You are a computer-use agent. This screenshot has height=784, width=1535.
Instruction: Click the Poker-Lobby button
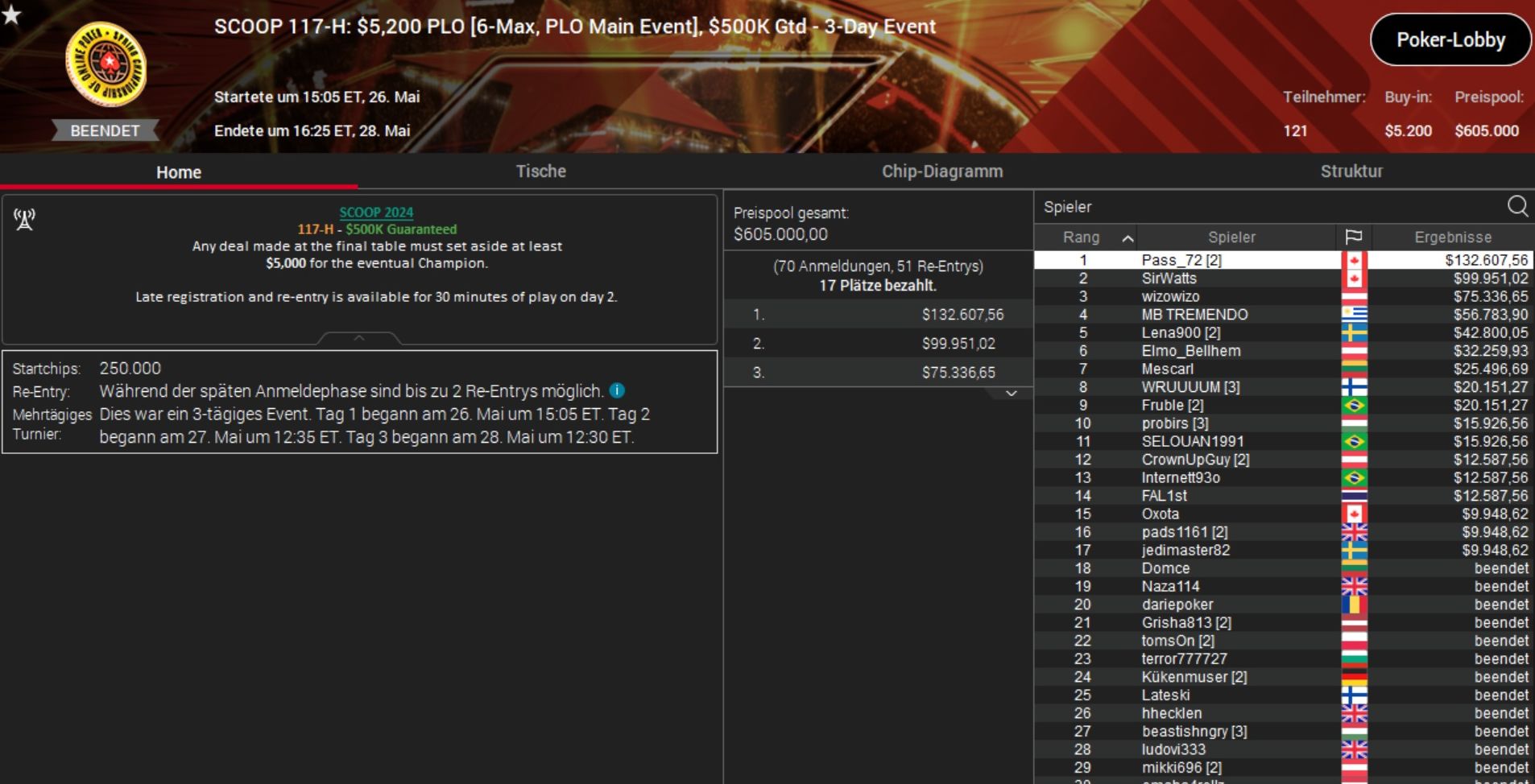point(1450,40)
